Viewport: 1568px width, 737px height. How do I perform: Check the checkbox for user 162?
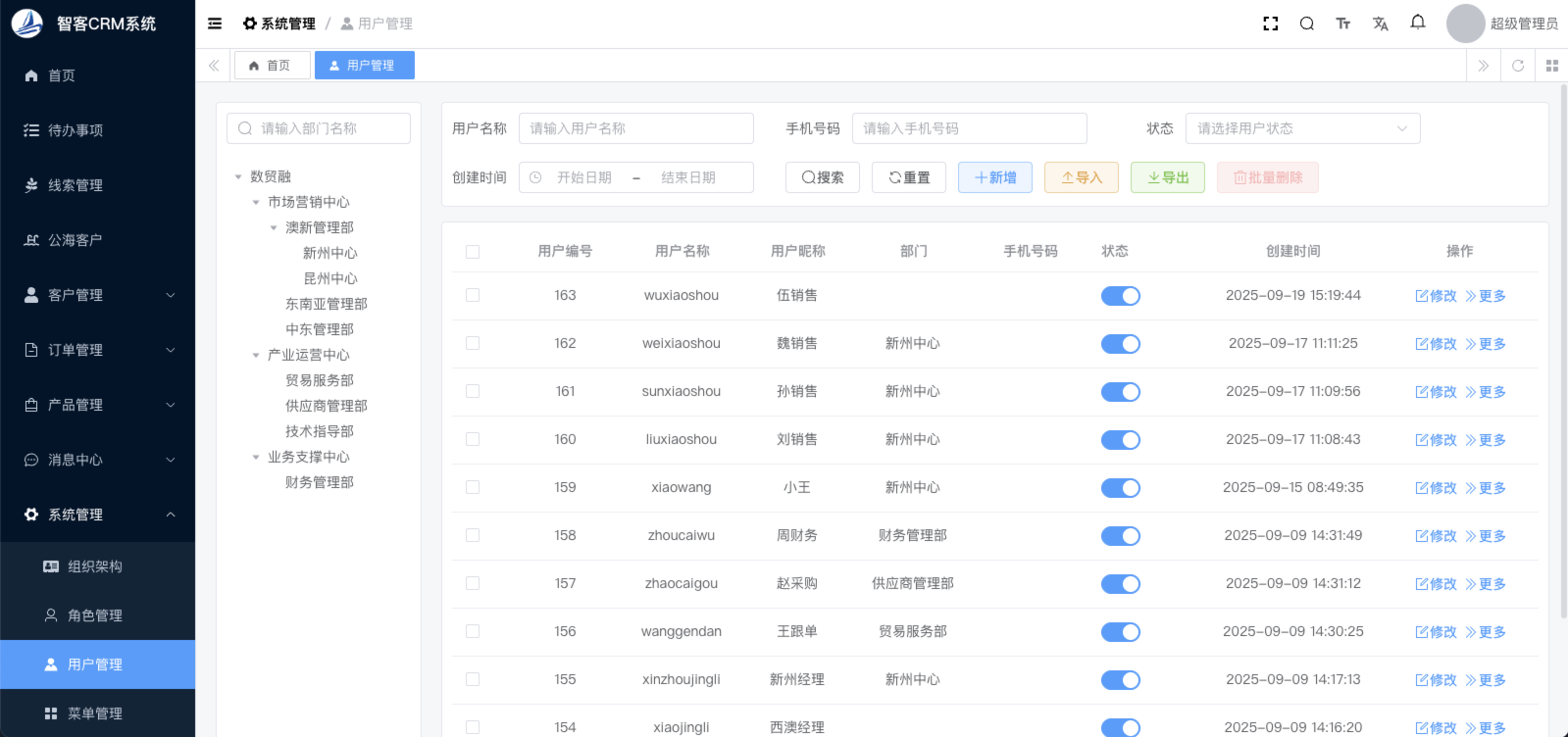473,343
